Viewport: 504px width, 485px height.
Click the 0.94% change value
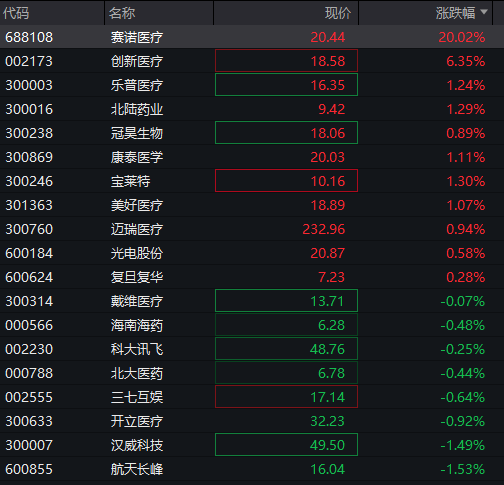point(466,229)
